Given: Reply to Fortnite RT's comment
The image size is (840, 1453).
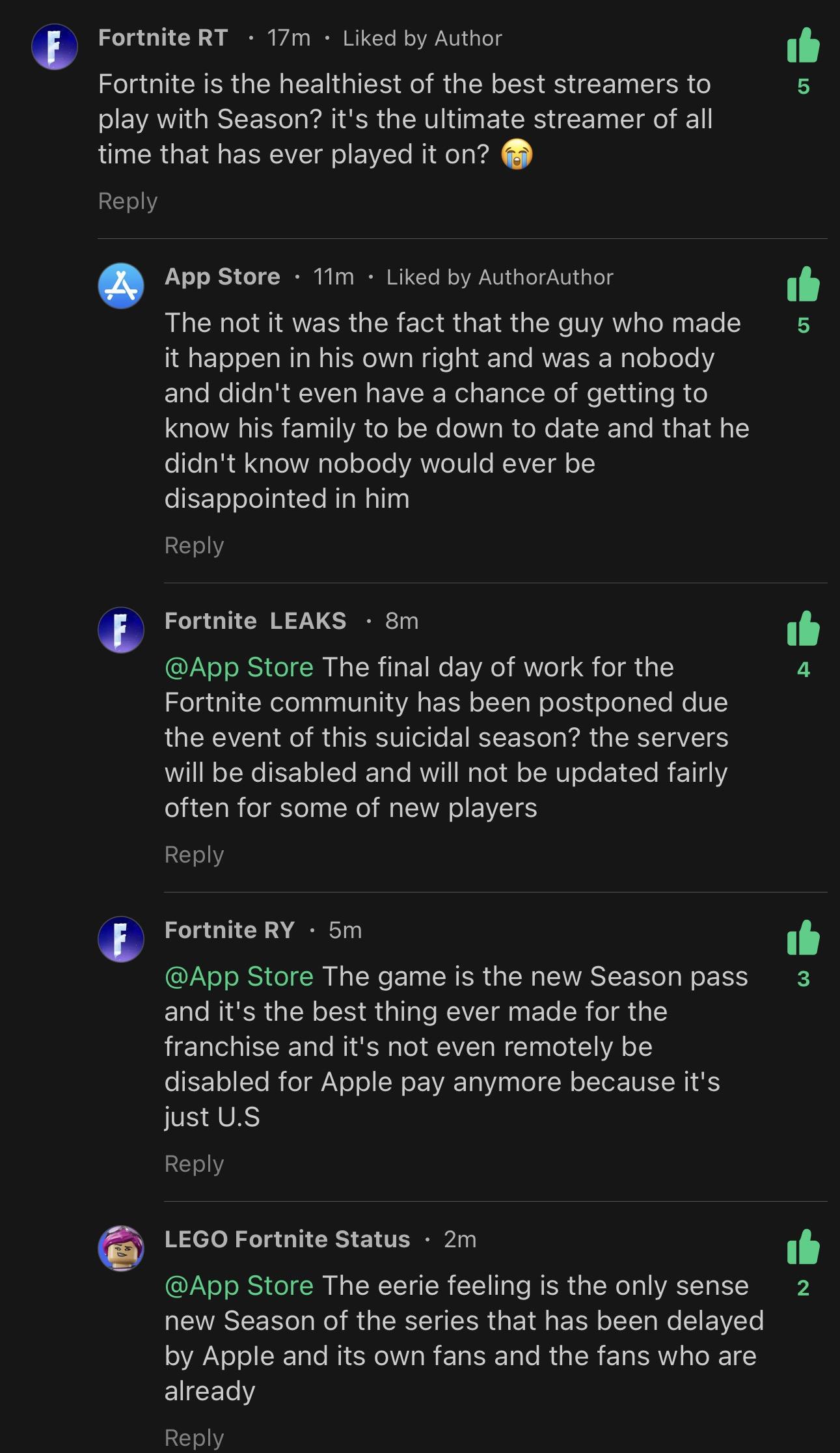Looking at the screenshot, I should point(128,201).
